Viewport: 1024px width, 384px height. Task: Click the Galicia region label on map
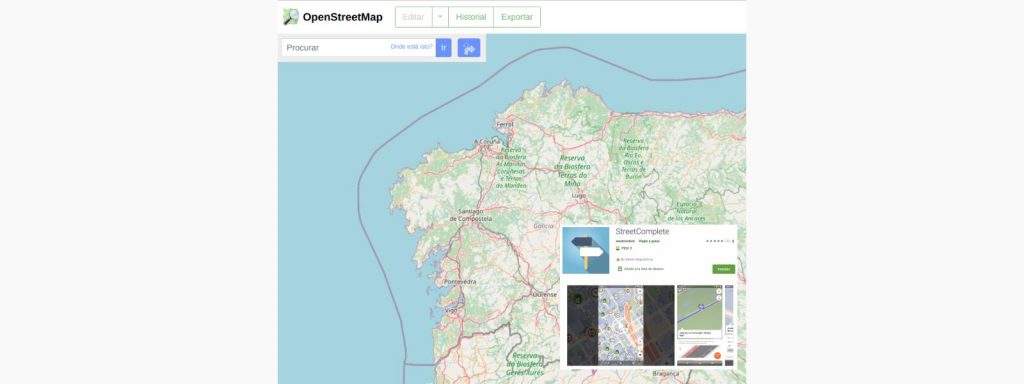click(543, 225)
